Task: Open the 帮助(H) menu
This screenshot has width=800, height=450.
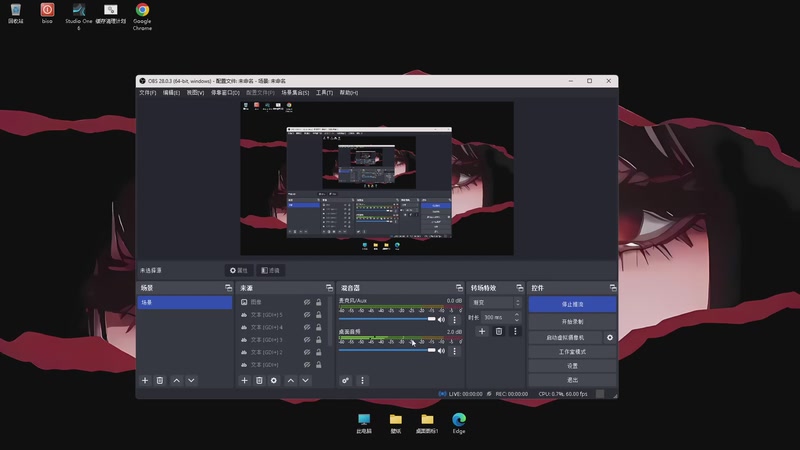Action: [x=349, y=93]
